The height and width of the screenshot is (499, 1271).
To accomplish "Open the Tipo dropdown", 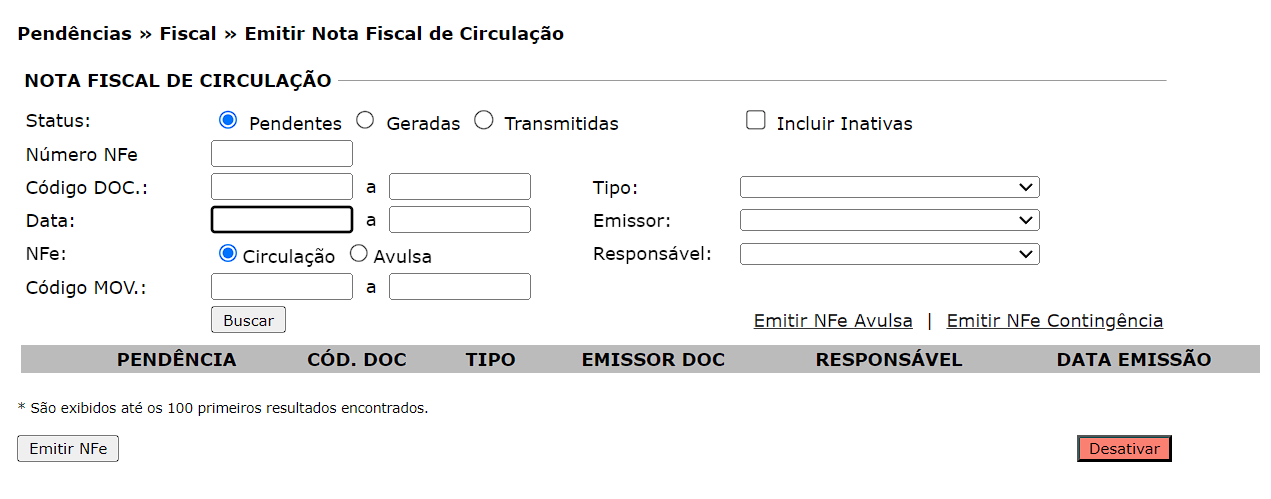I will click(889, 187).
